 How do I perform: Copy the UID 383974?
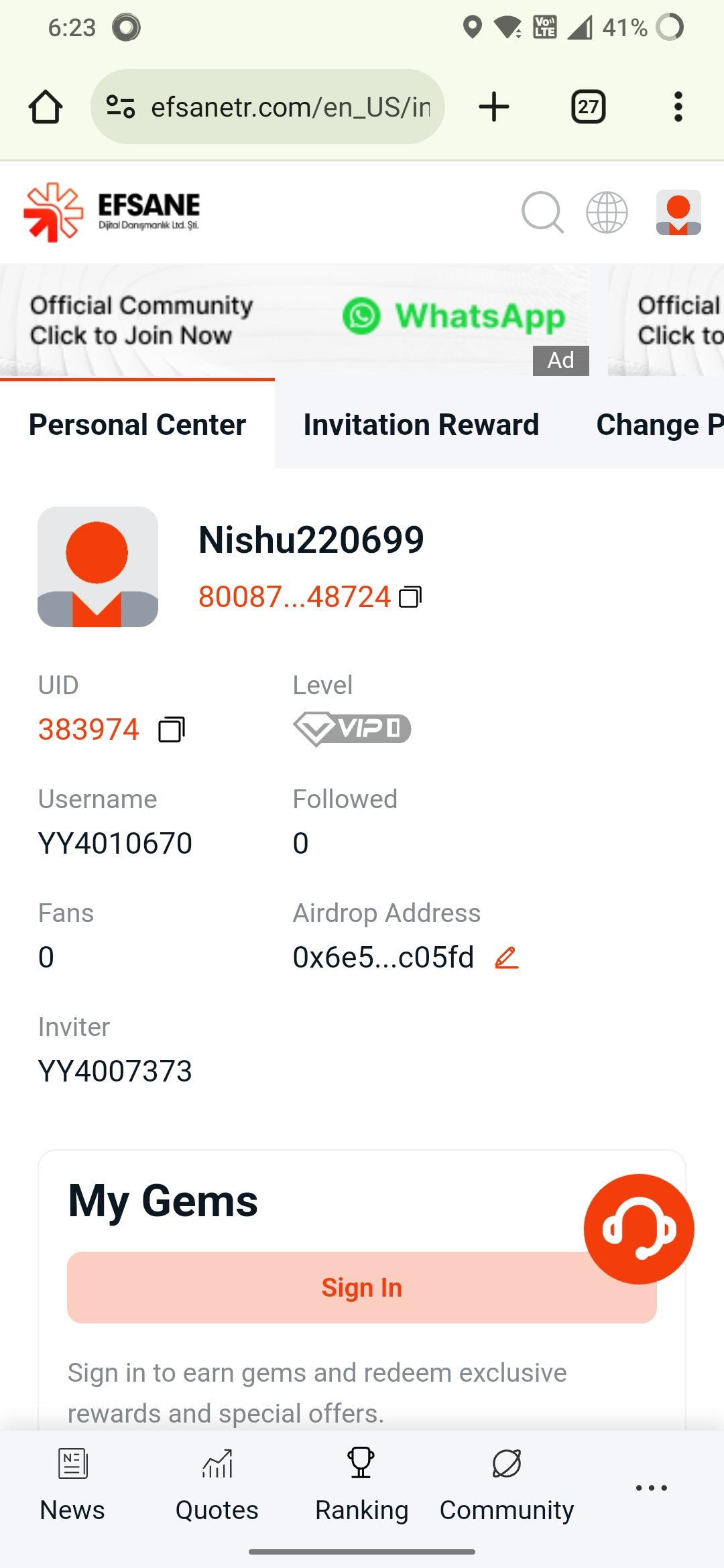pos(171,729)
